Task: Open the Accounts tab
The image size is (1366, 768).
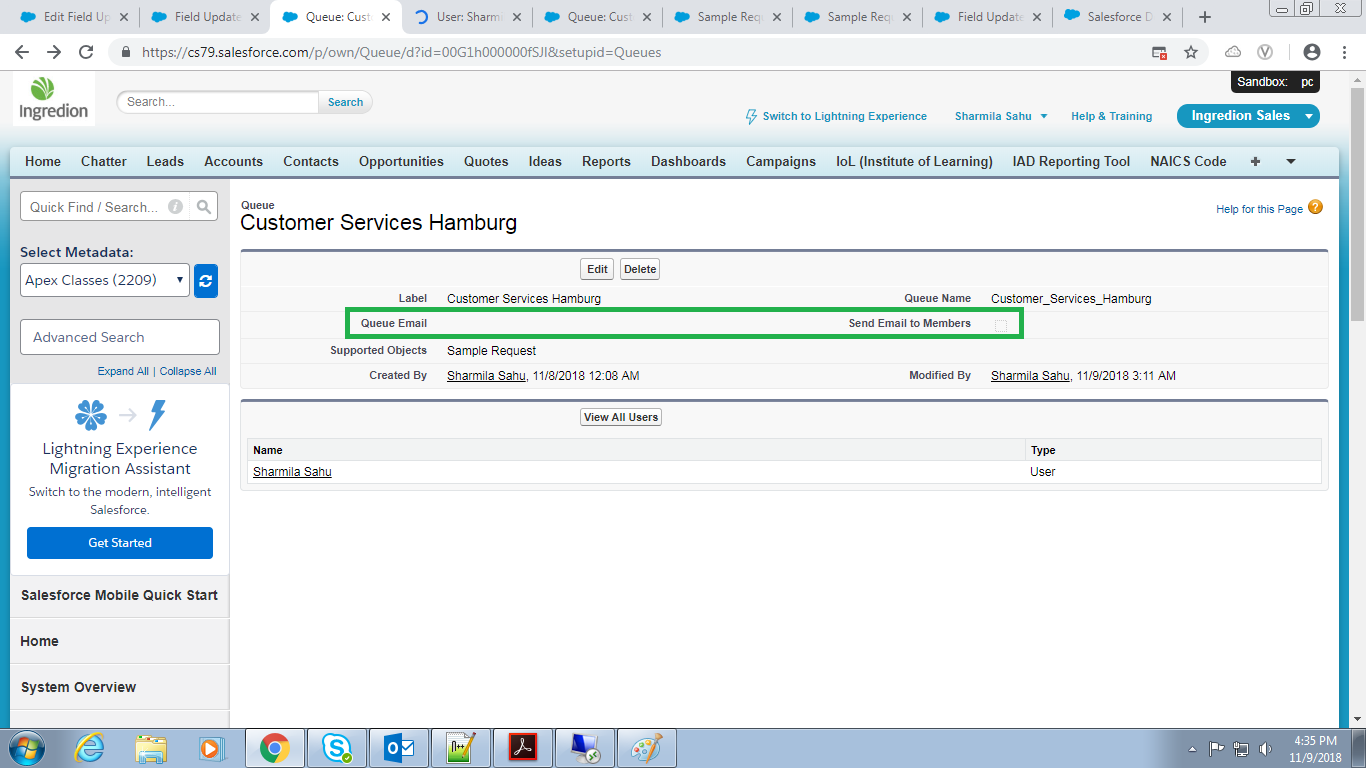Action: point(233,161)
